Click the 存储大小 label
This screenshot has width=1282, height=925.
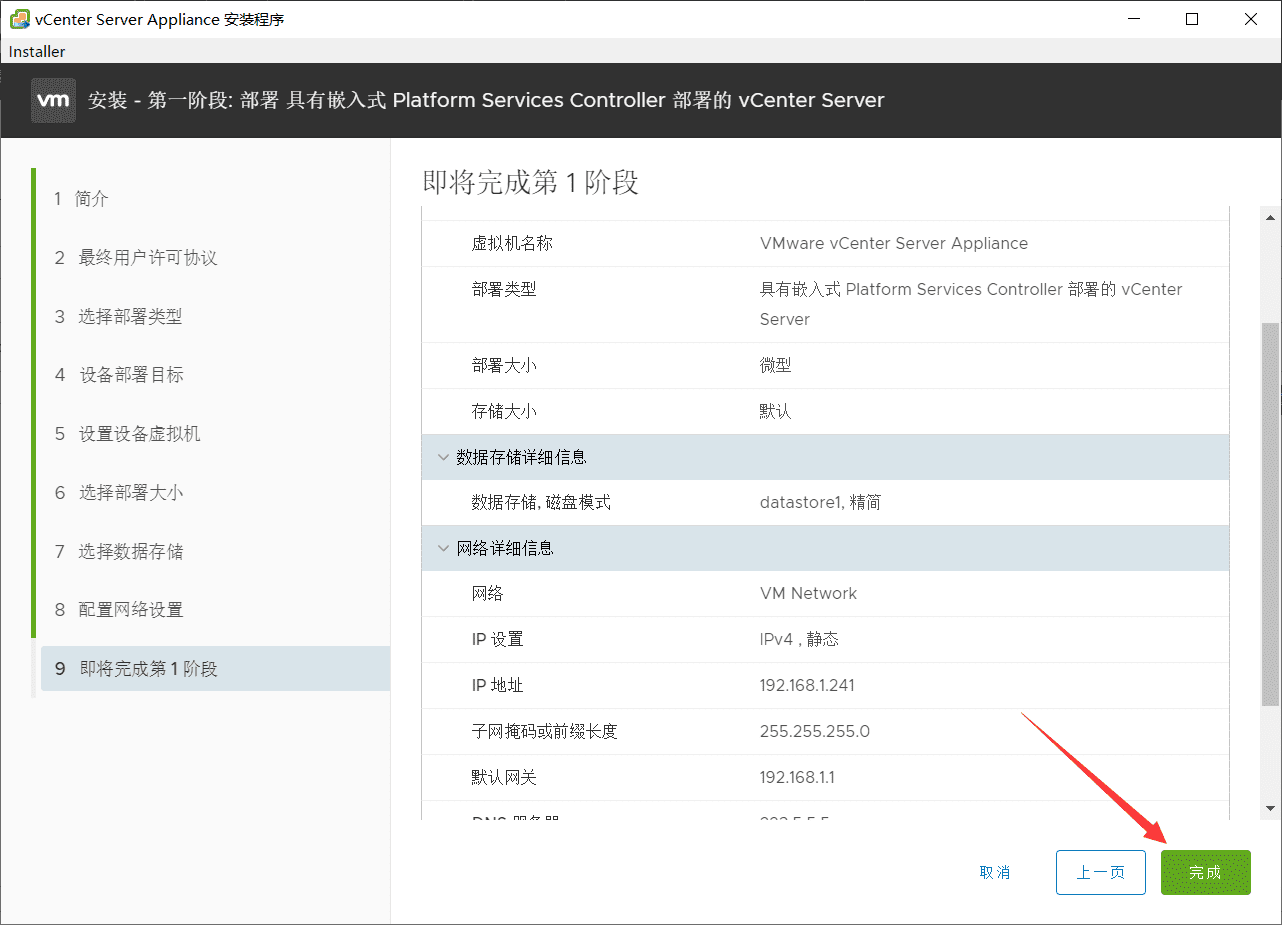coord(504,411)
